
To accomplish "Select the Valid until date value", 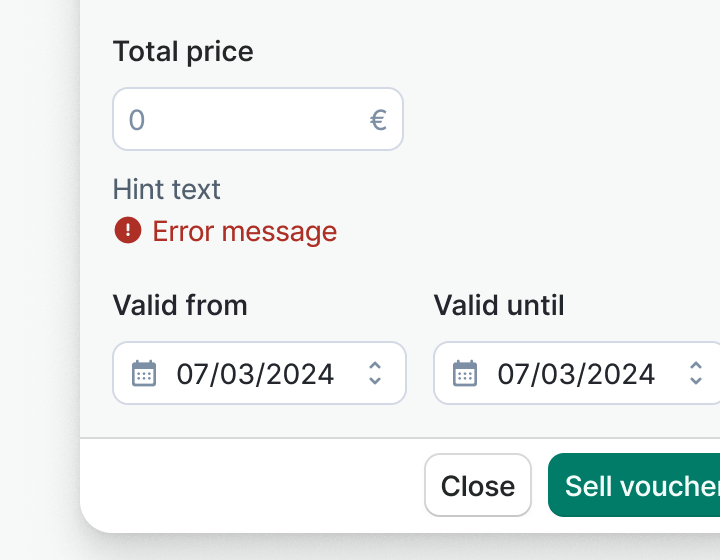I will pyautogui.click(x=576, y=374).
